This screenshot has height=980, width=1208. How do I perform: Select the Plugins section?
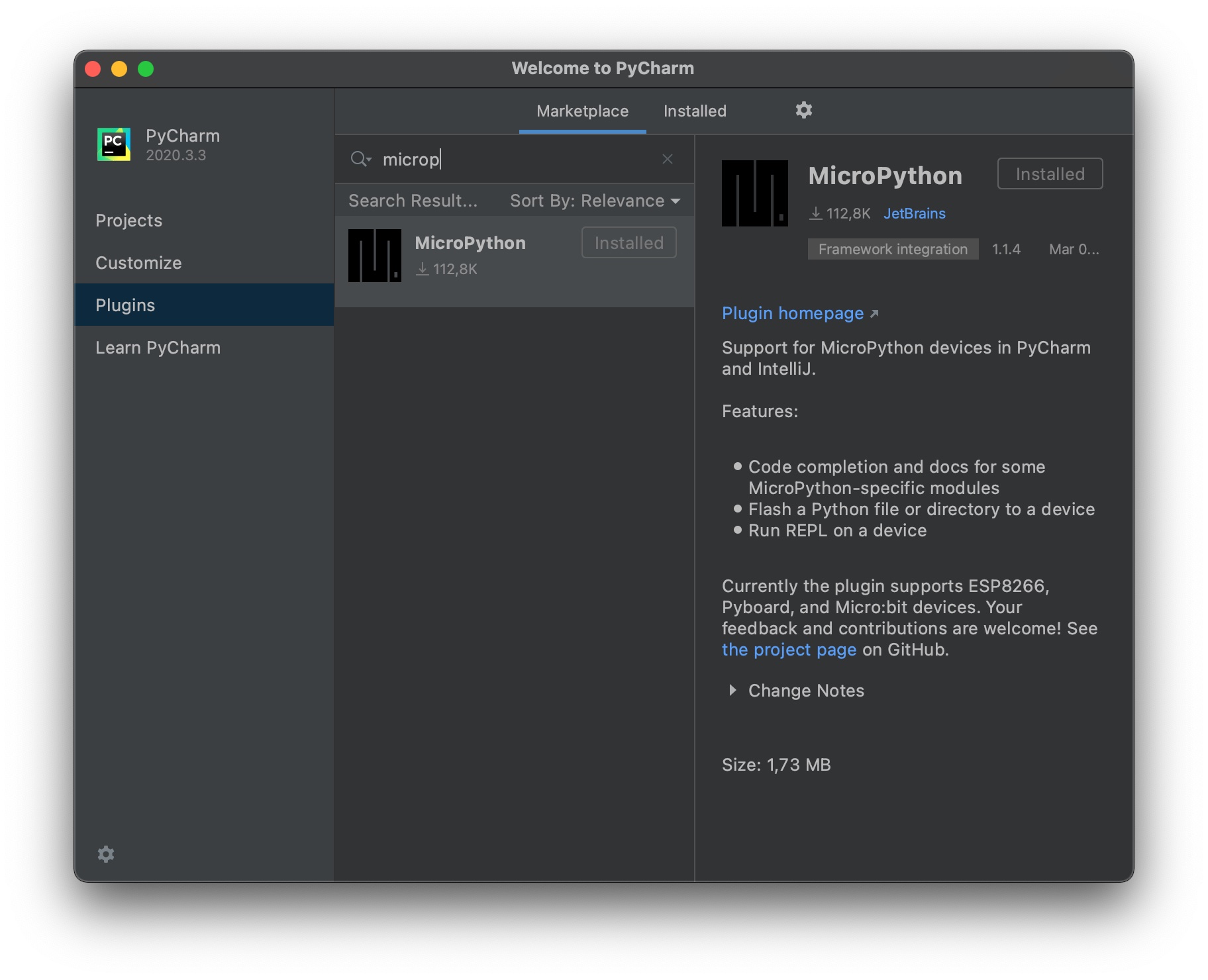click(204, 305)
